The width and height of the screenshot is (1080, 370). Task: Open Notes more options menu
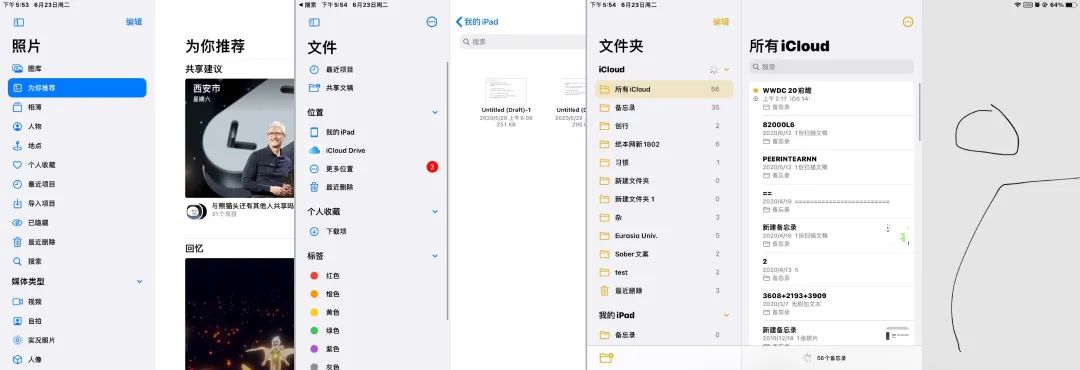(x=908, y=22)
